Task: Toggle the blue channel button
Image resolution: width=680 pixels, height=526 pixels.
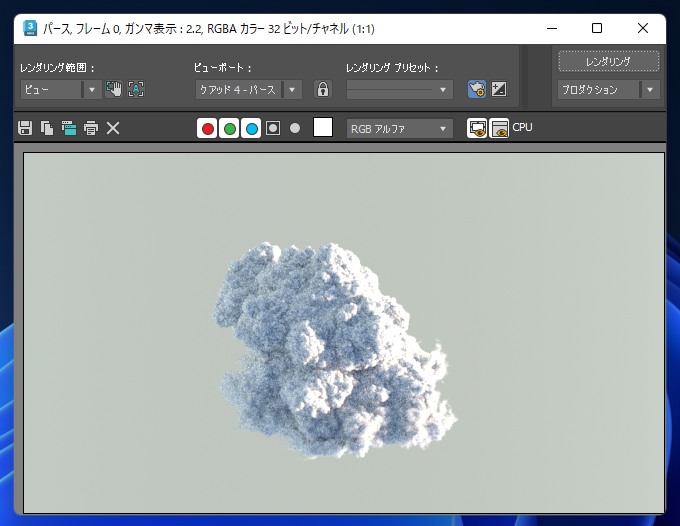Action: 251,128
